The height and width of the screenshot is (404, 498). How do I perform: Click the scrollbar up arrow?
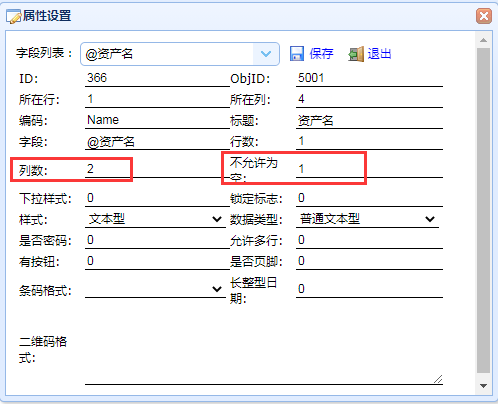[483, 40]
